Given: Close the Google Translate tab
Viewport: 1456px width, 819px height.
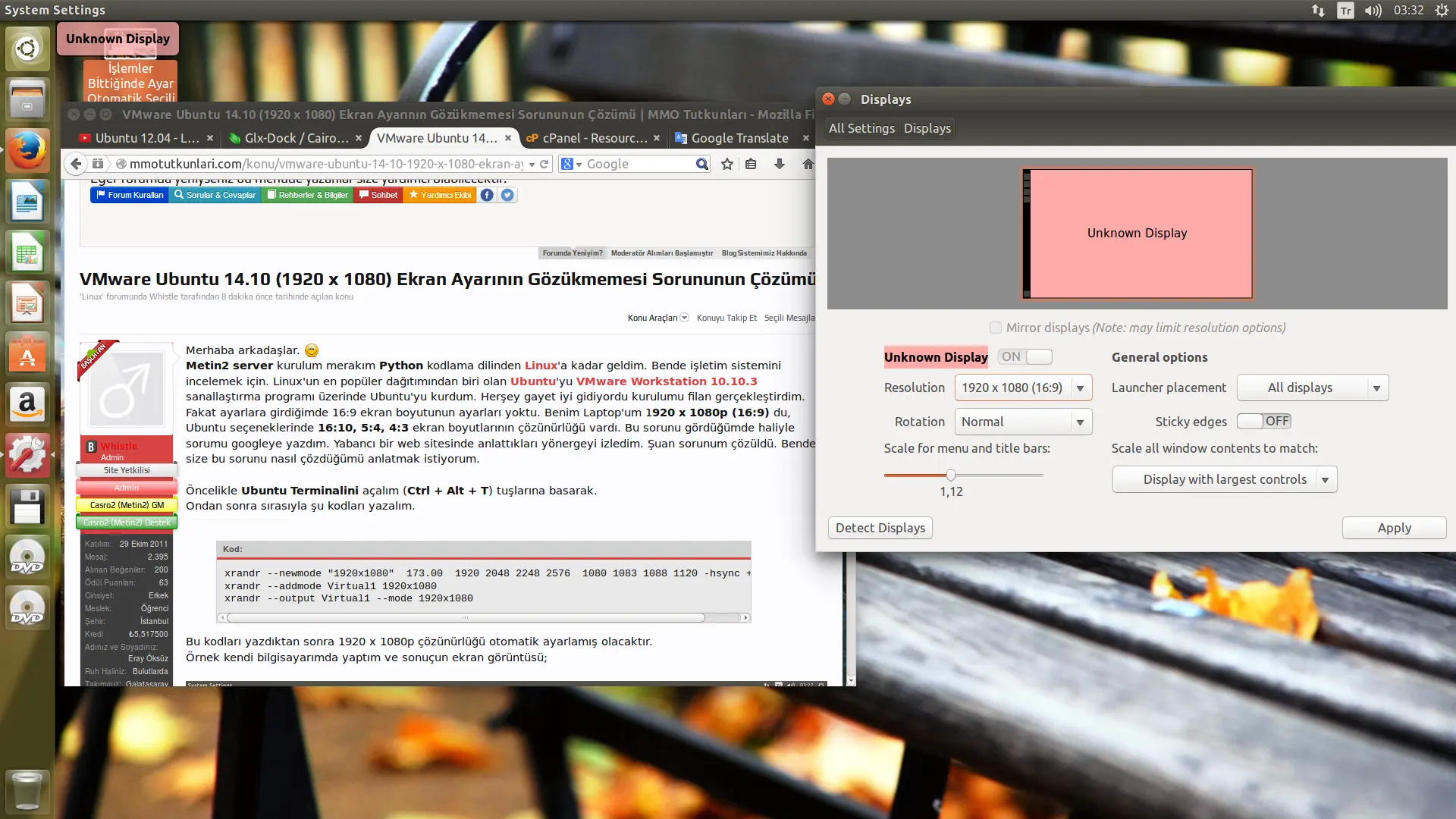Looking at the screenshot, I should tap(805, 138).
